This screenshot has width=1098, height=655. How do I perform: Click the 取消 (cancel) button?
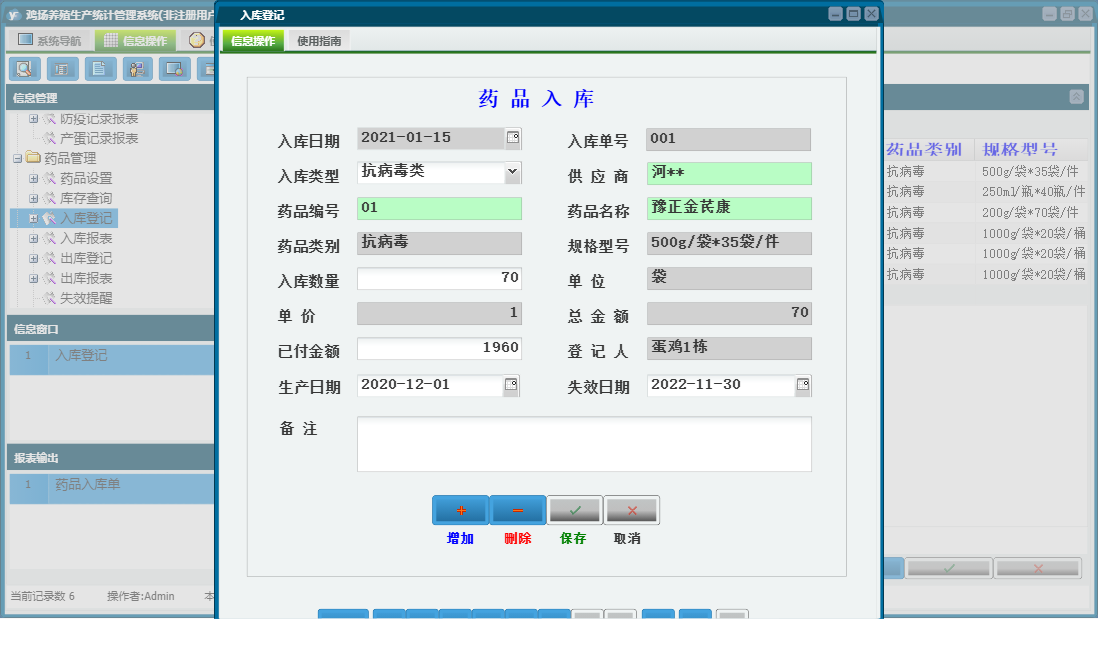pos(630,510)
